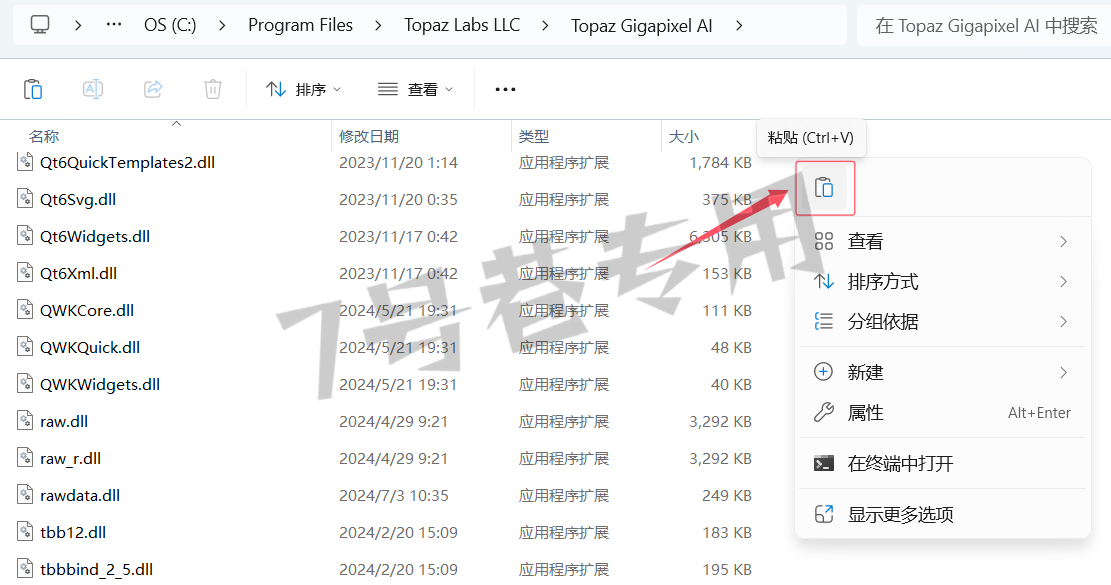1111x585 pixels.
Task: Select the file name QWKQuick.dll
Action: pos(90,347)
